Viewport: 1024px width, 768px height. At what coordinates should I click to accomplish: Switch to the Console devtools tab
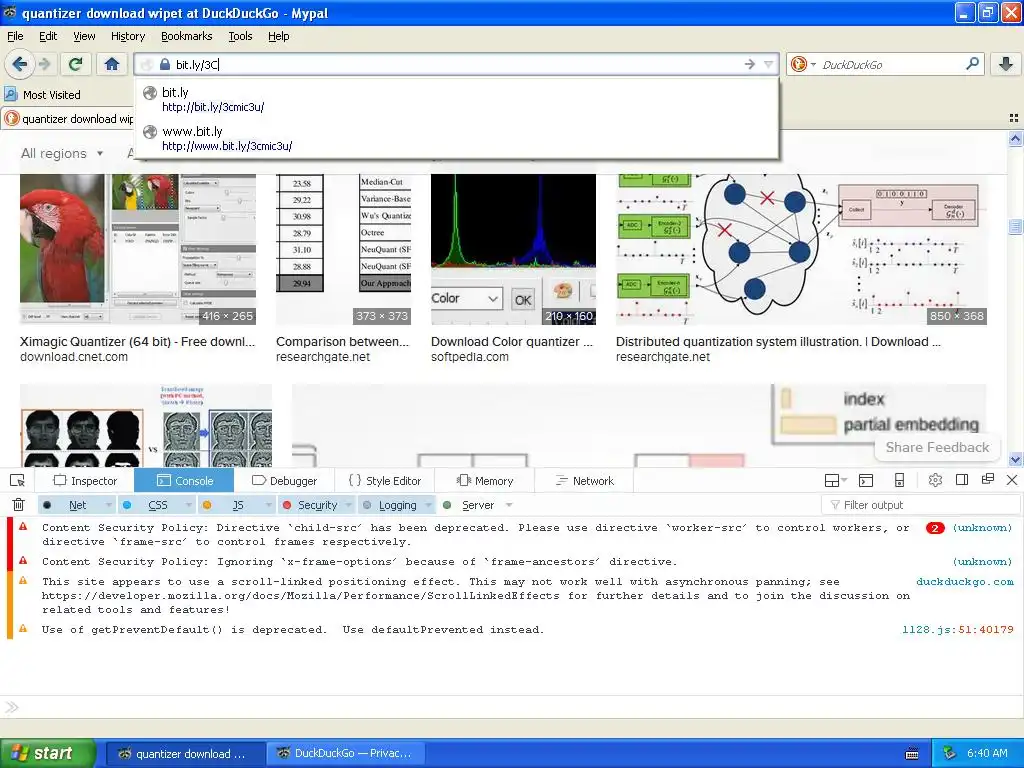pyautogui.click(x=185, y=481)
